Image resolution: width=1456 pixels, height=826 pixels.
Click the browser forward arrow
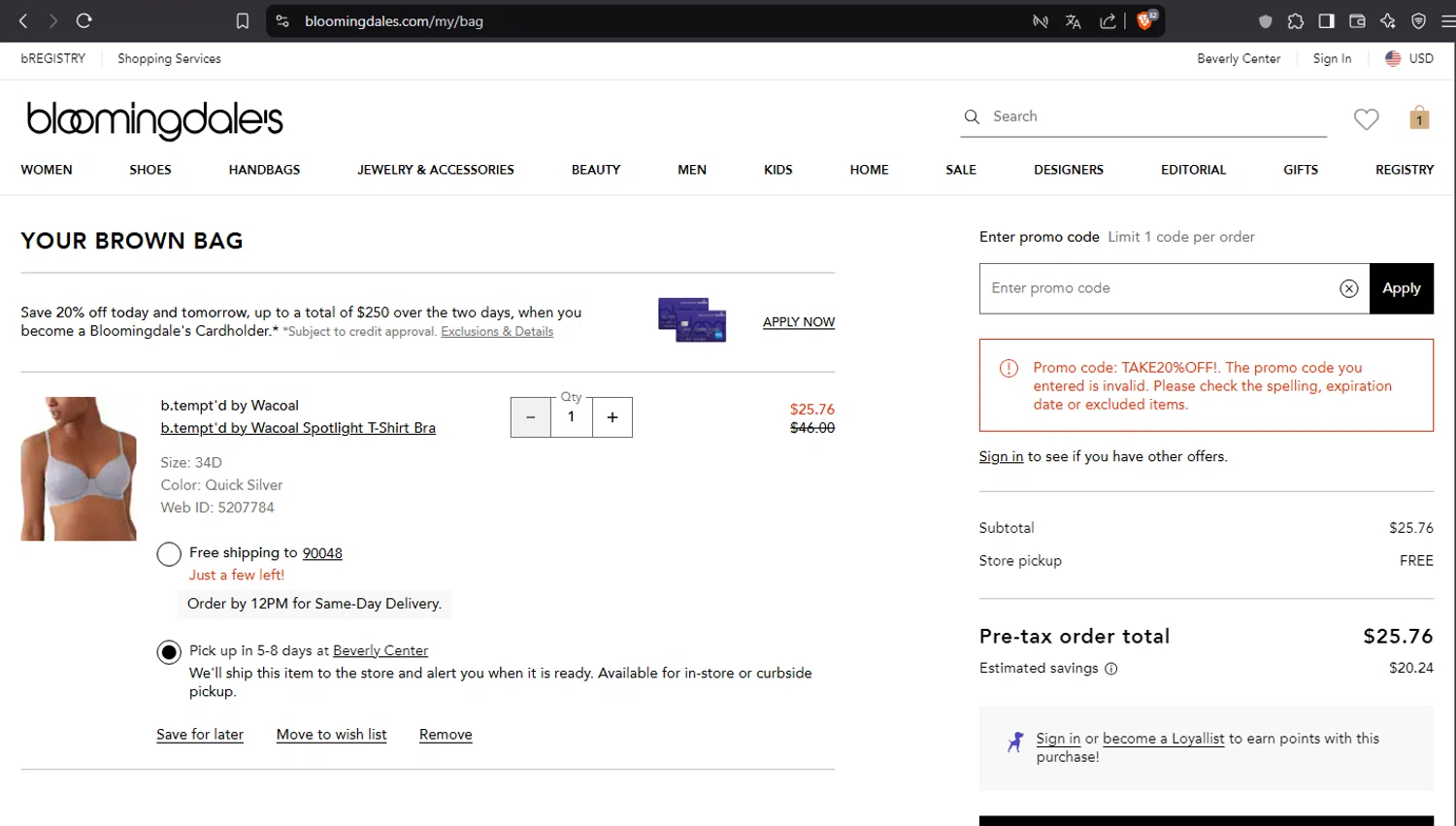pos(53,20)
